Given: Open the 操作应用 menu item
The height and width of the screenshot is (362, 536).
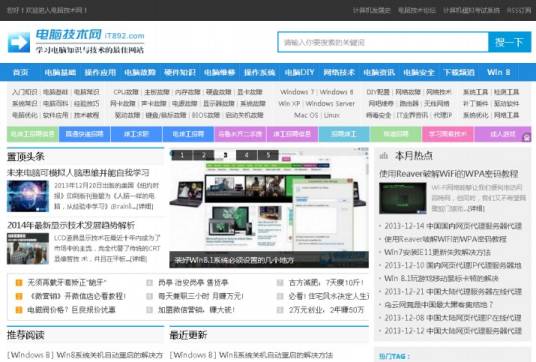Looking at the screenshot, I should coord(100,72).
